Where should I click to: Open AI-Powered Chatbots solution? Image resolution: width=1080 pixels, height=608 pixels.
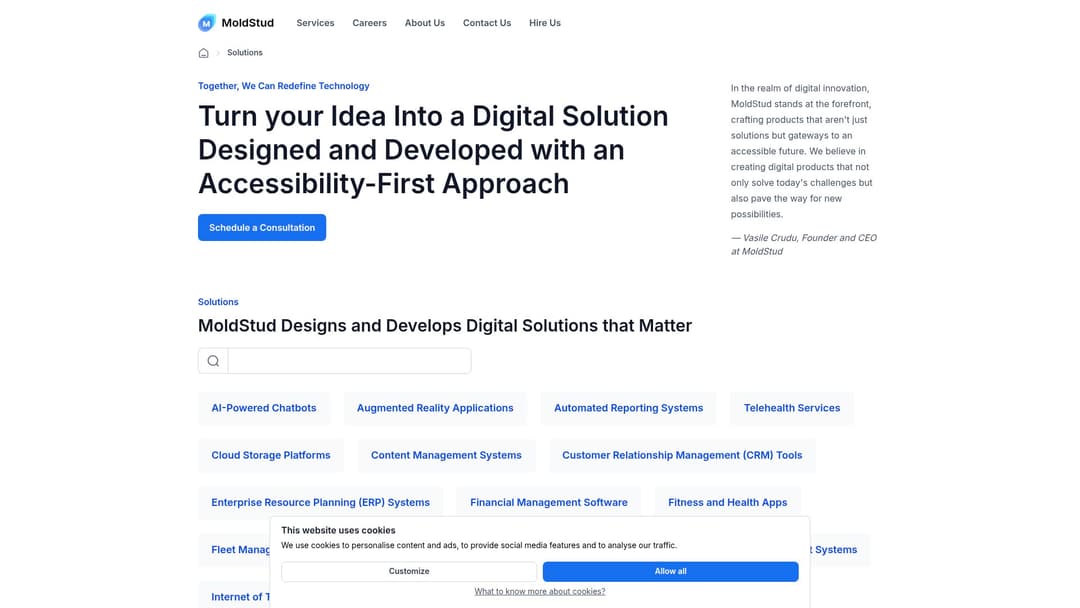point(264,408)
